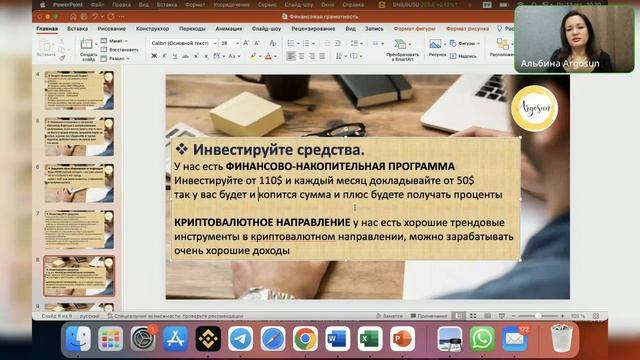Click Создать слайд button

88,49
